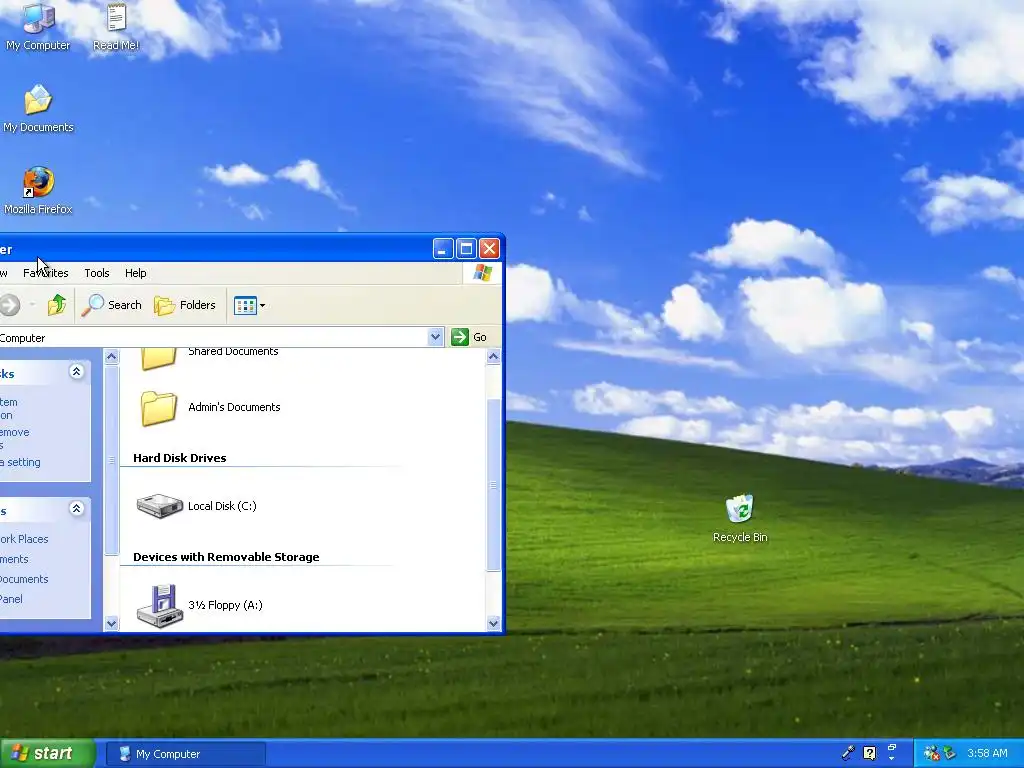Open the Search pane from the toolbar
Viewport: 1024px width, 768px height.
pyautogui.click(x=111, y=305)
